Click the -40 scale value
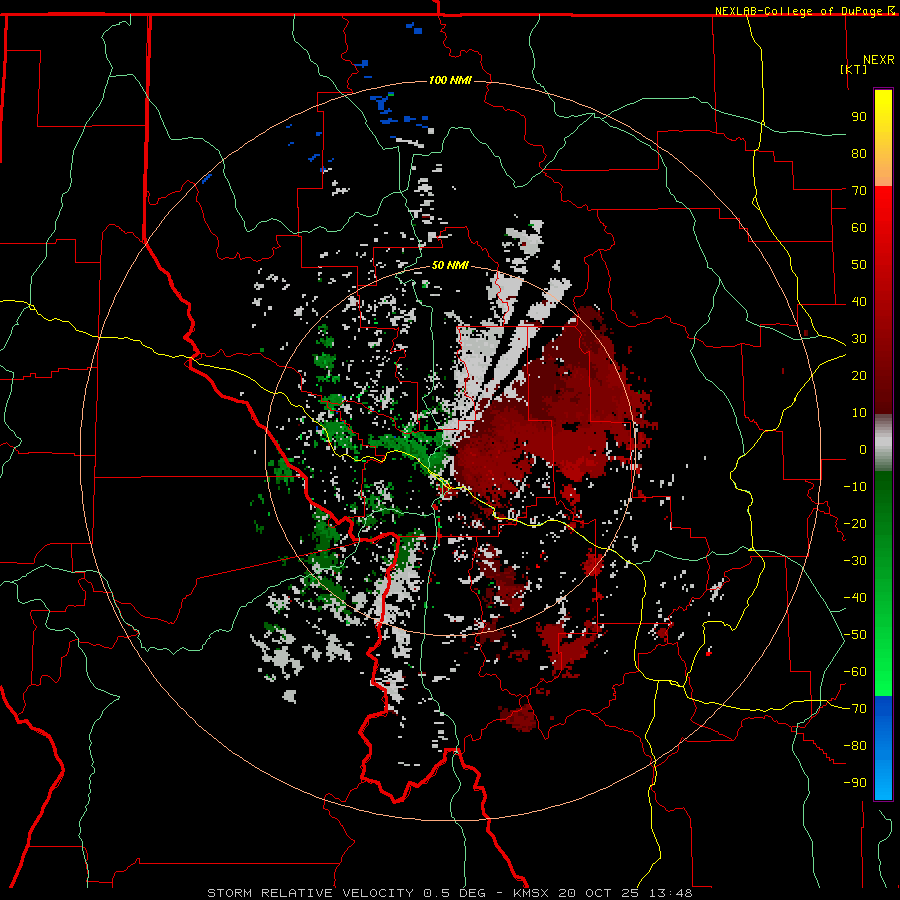The height and width of the screenshot is (900, 900). point(855,598)
